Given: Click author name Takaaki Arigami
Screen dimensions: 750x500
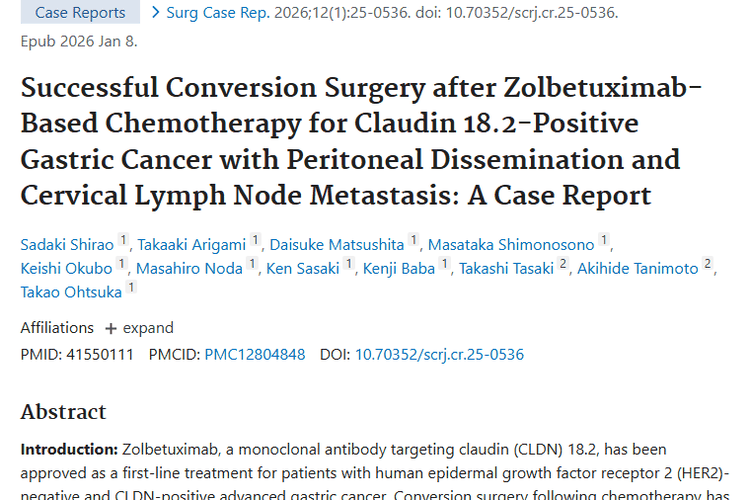Looking at the screenshot, I should pyautogui.click(x=191, y=244).
